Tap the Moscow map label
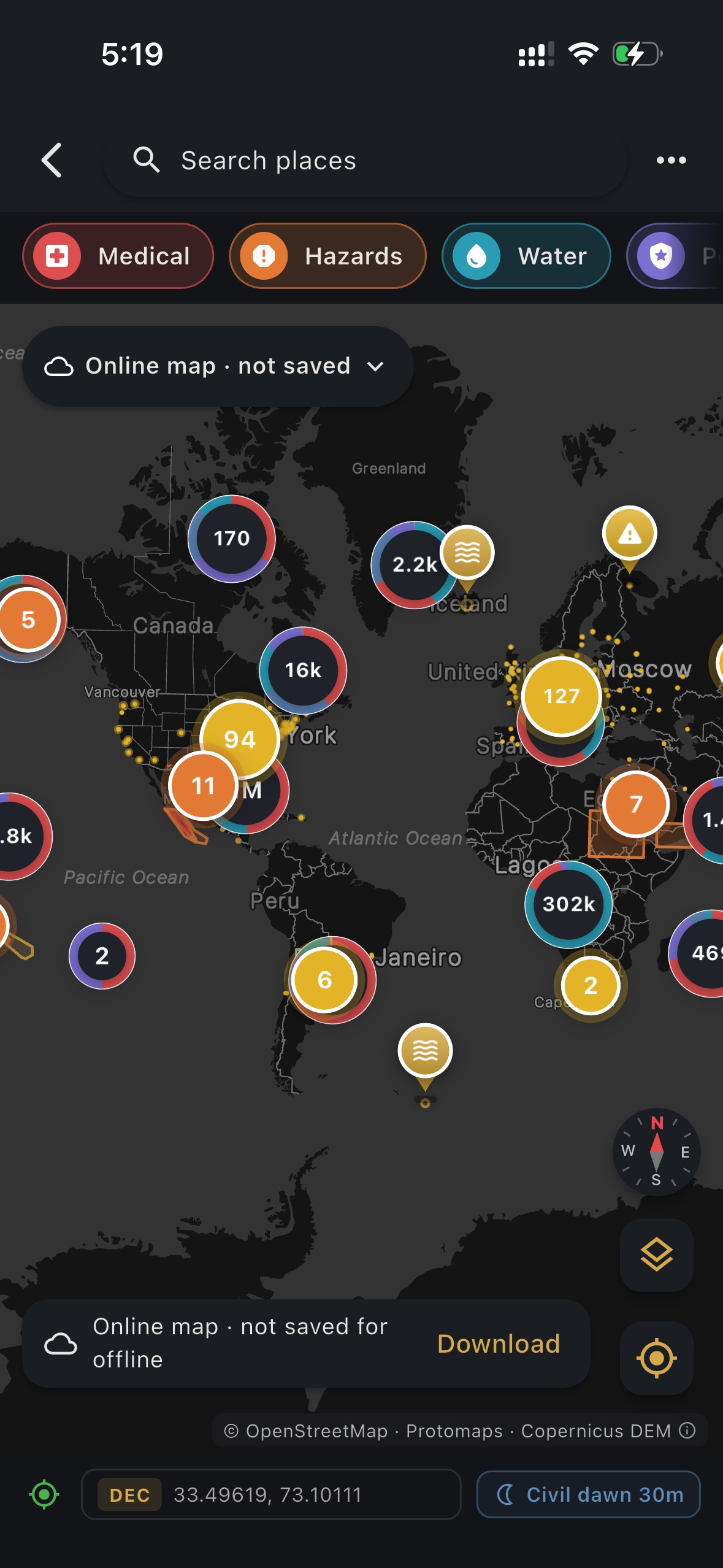 [x=646, y=669]
